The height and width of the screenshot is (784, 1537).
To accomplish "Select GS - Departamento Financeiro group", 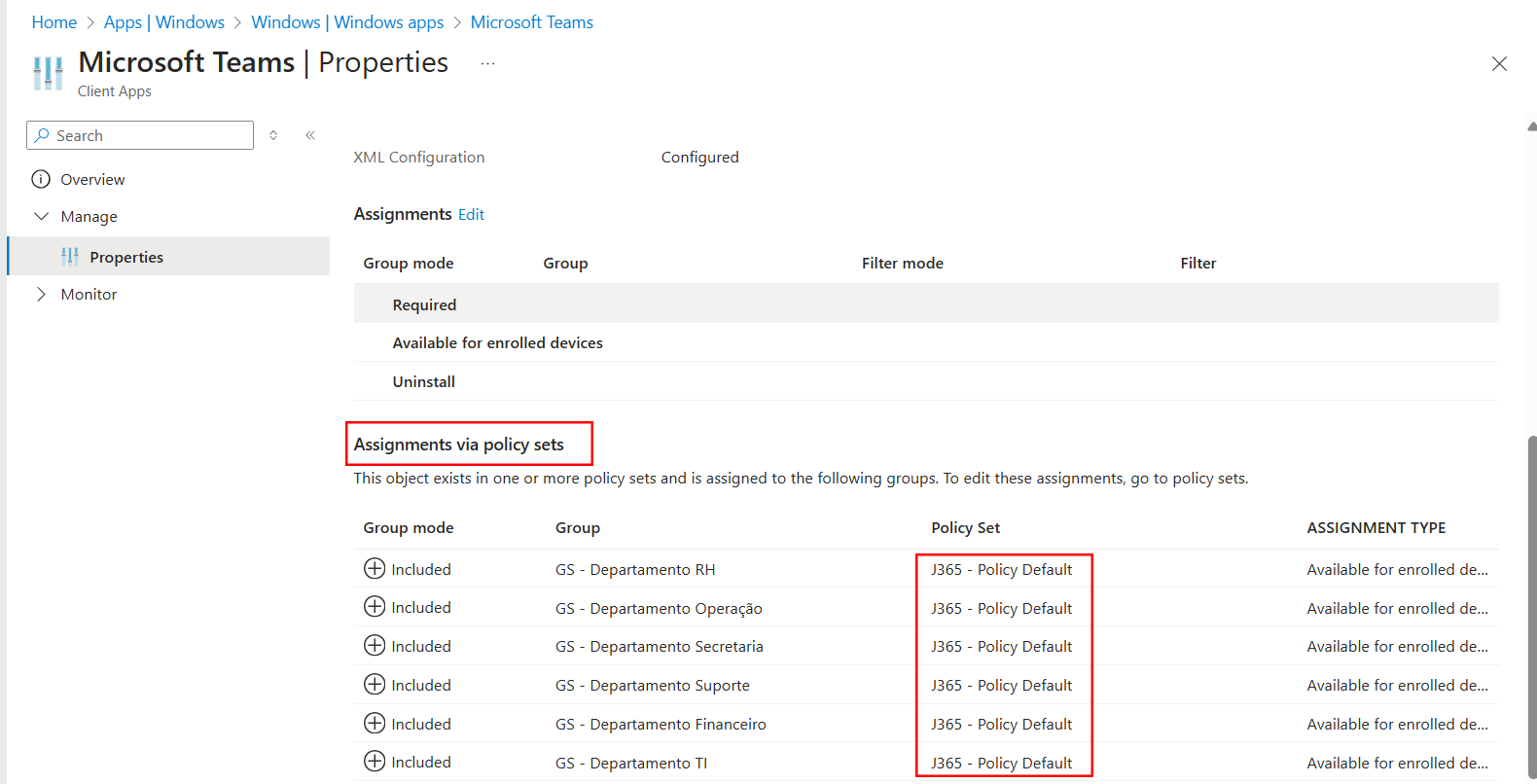I will [661, 724].
